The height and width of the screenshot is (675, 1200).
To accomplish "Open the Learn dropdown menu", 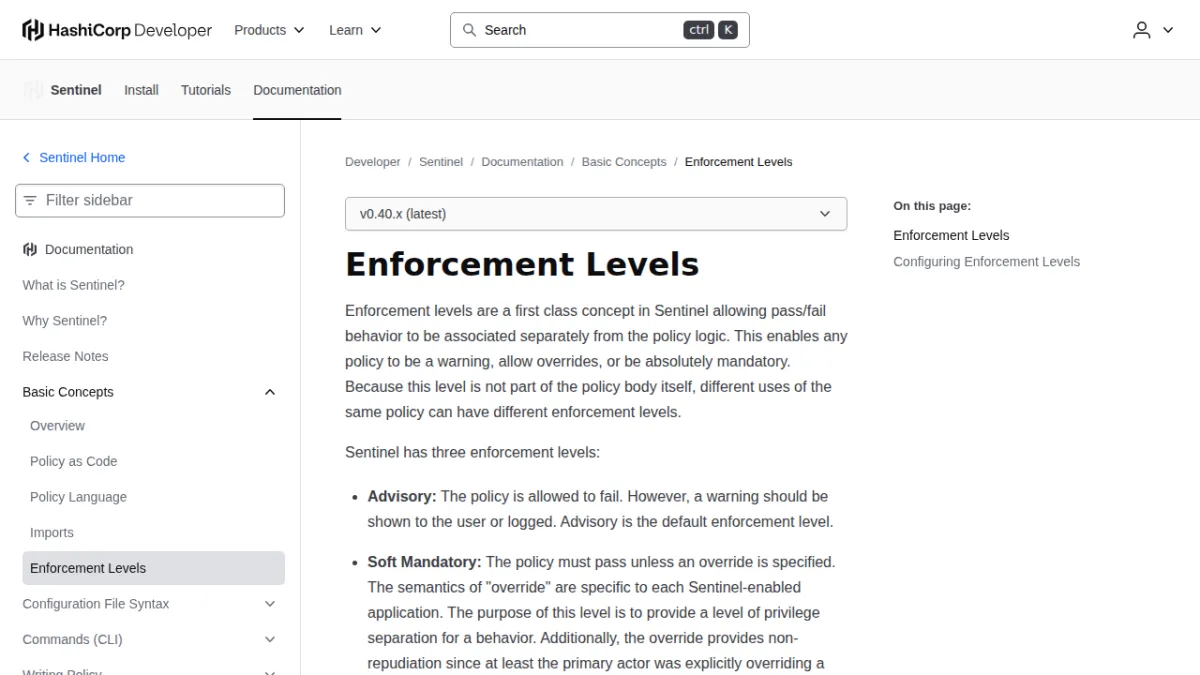I will coord(355,30).
